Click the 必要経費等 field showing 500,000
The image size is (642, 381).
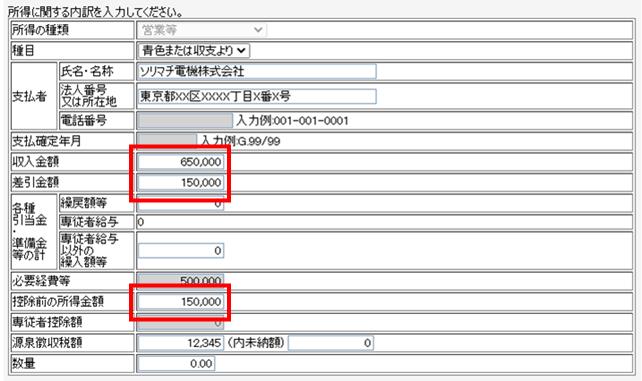pos(181,281)
